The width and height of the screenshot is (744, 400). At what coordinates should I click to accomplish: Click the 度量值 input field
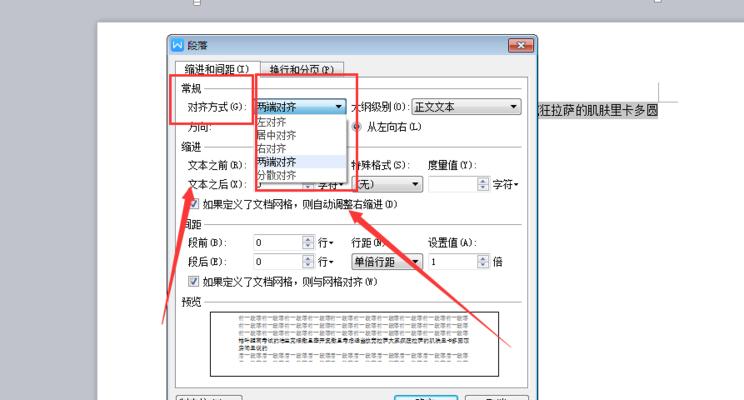point(453,184)
